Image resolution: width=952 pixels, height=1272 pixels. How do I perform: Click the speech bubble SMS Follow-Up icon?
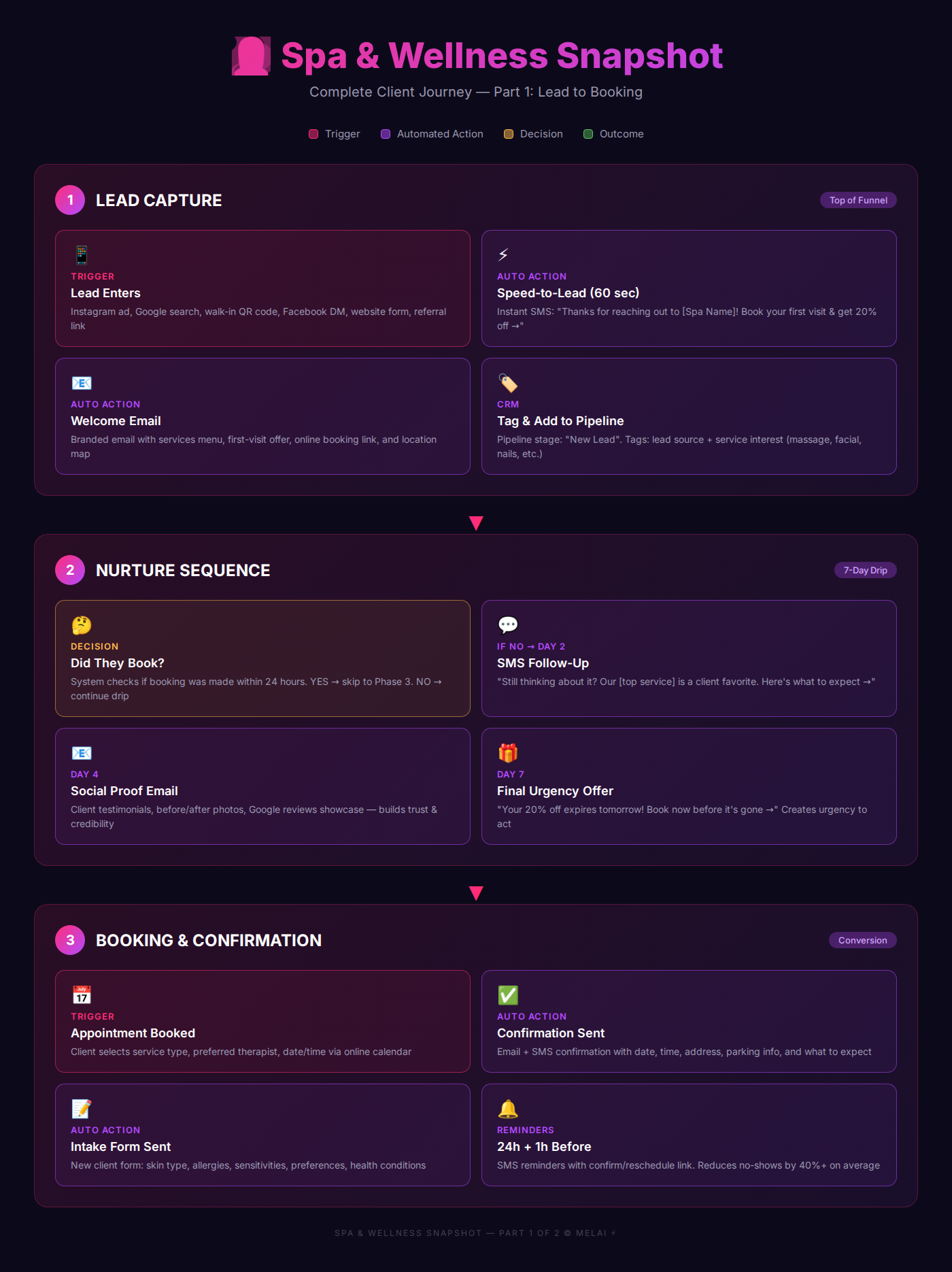pos(508,625)
